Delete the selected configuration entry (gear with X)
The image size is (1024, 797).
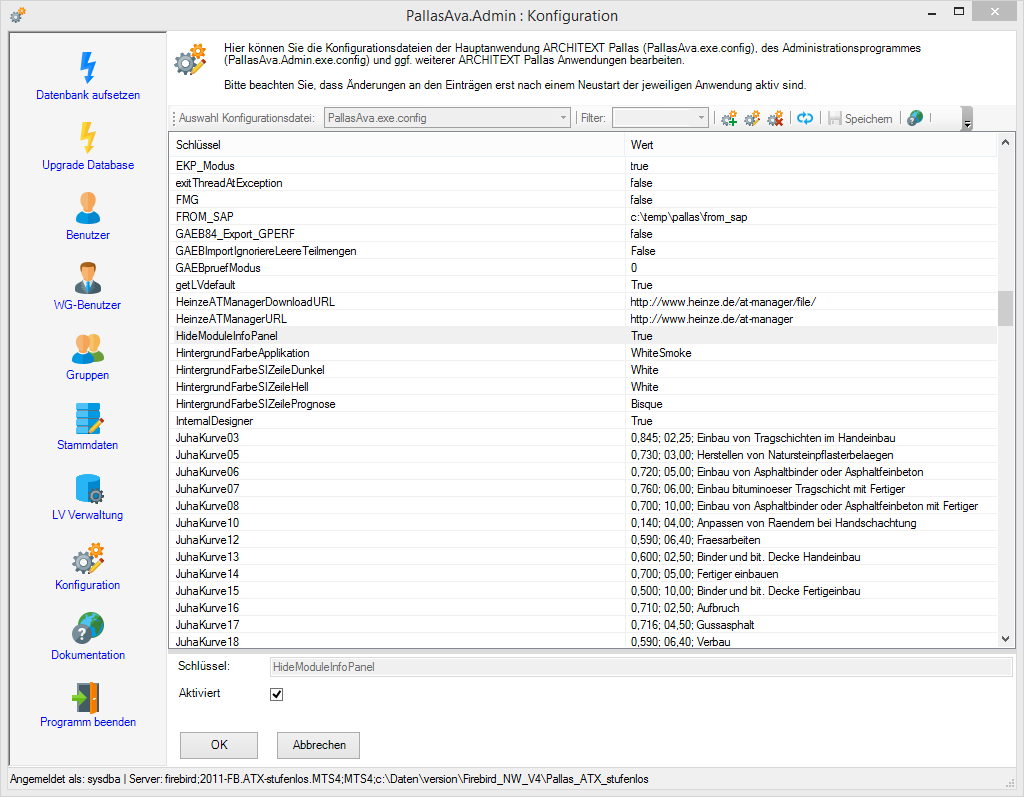click(775, 118)
